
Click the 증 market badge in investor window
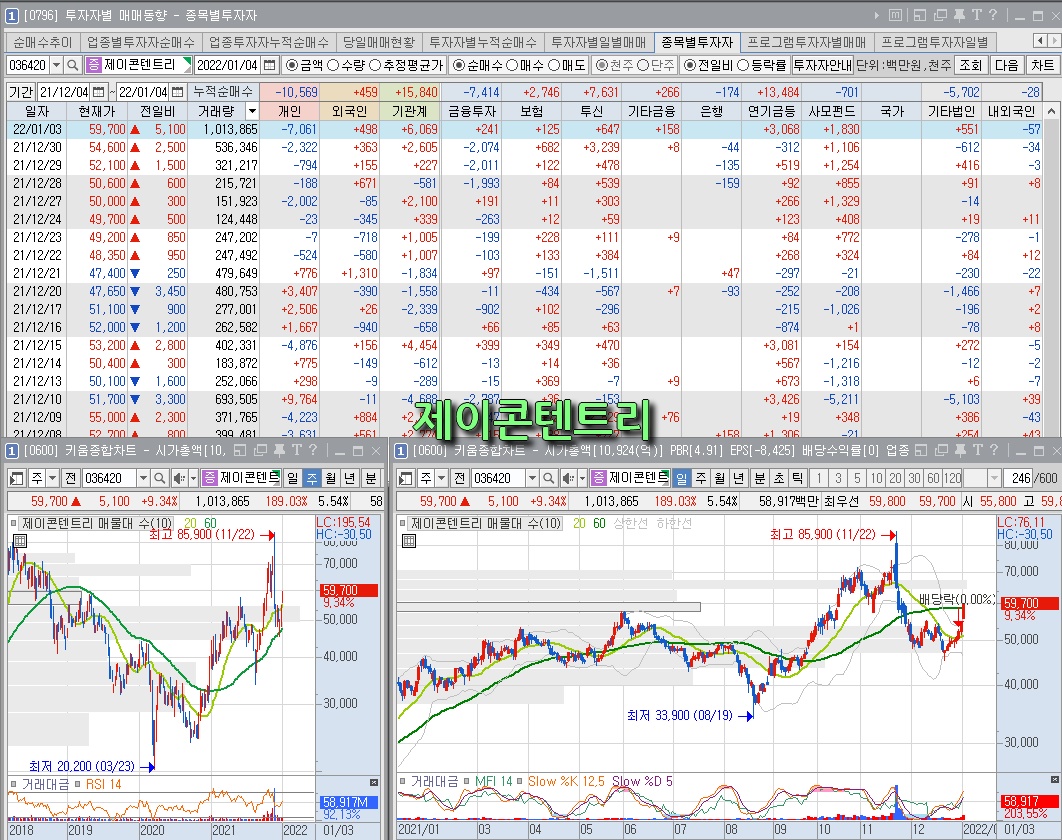pyautogui.click(x=94, y=65)
